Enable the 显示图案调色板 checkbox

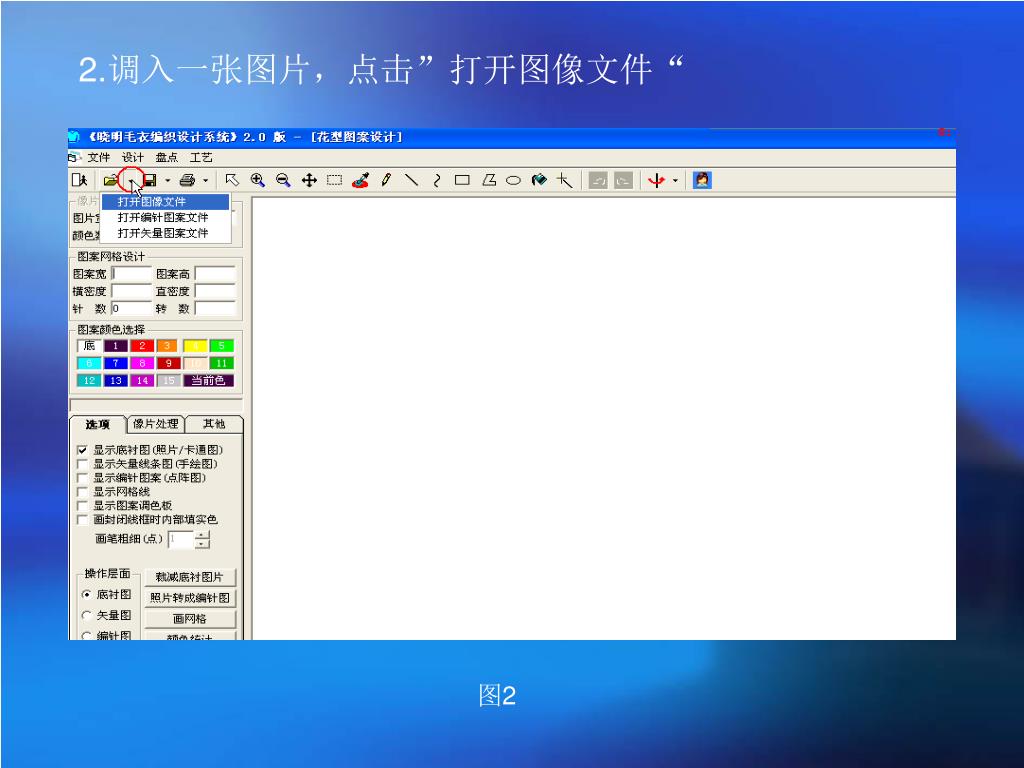click(x=82, y=505)
